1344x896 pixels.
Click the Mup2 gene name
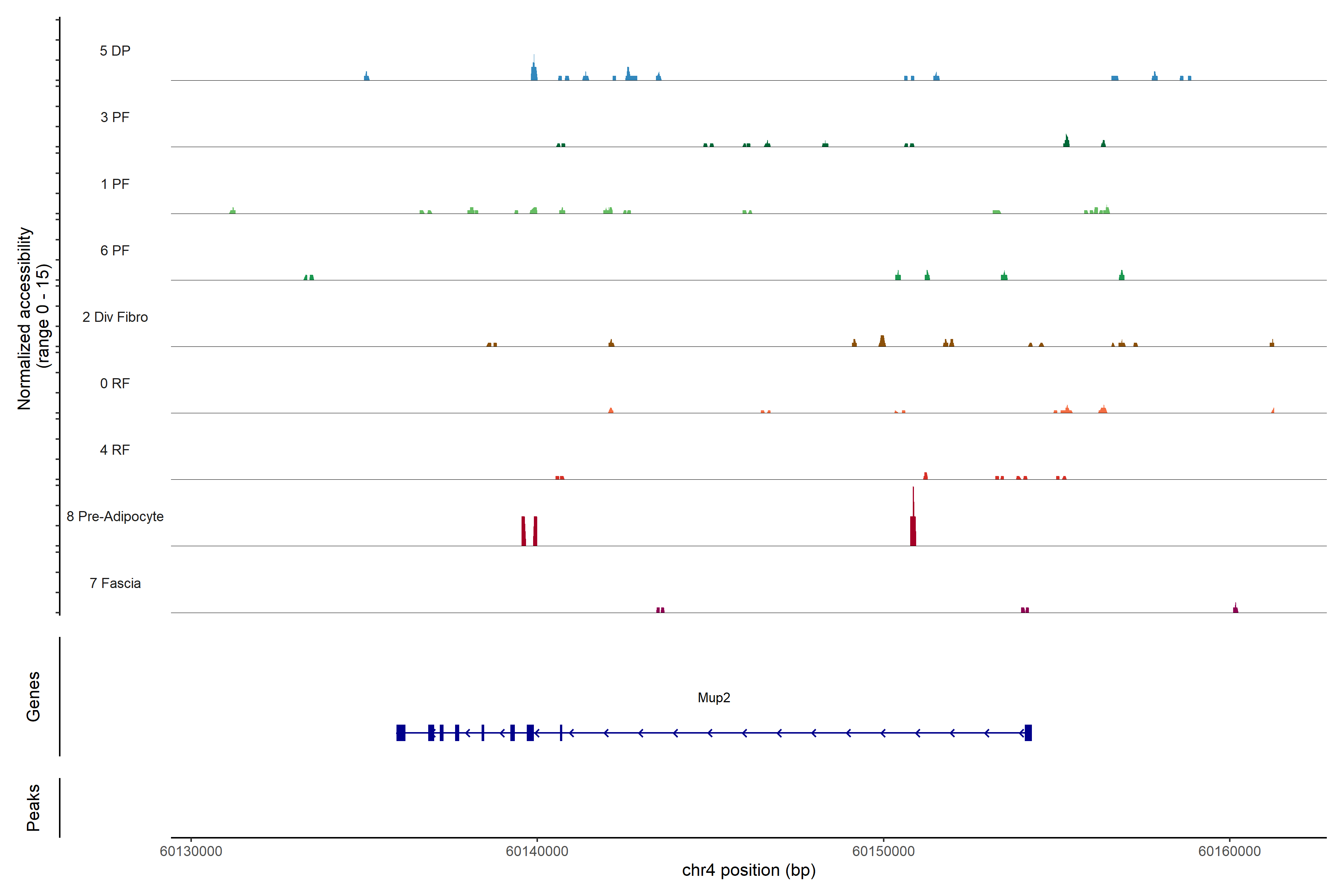click(x=714, y=698)
